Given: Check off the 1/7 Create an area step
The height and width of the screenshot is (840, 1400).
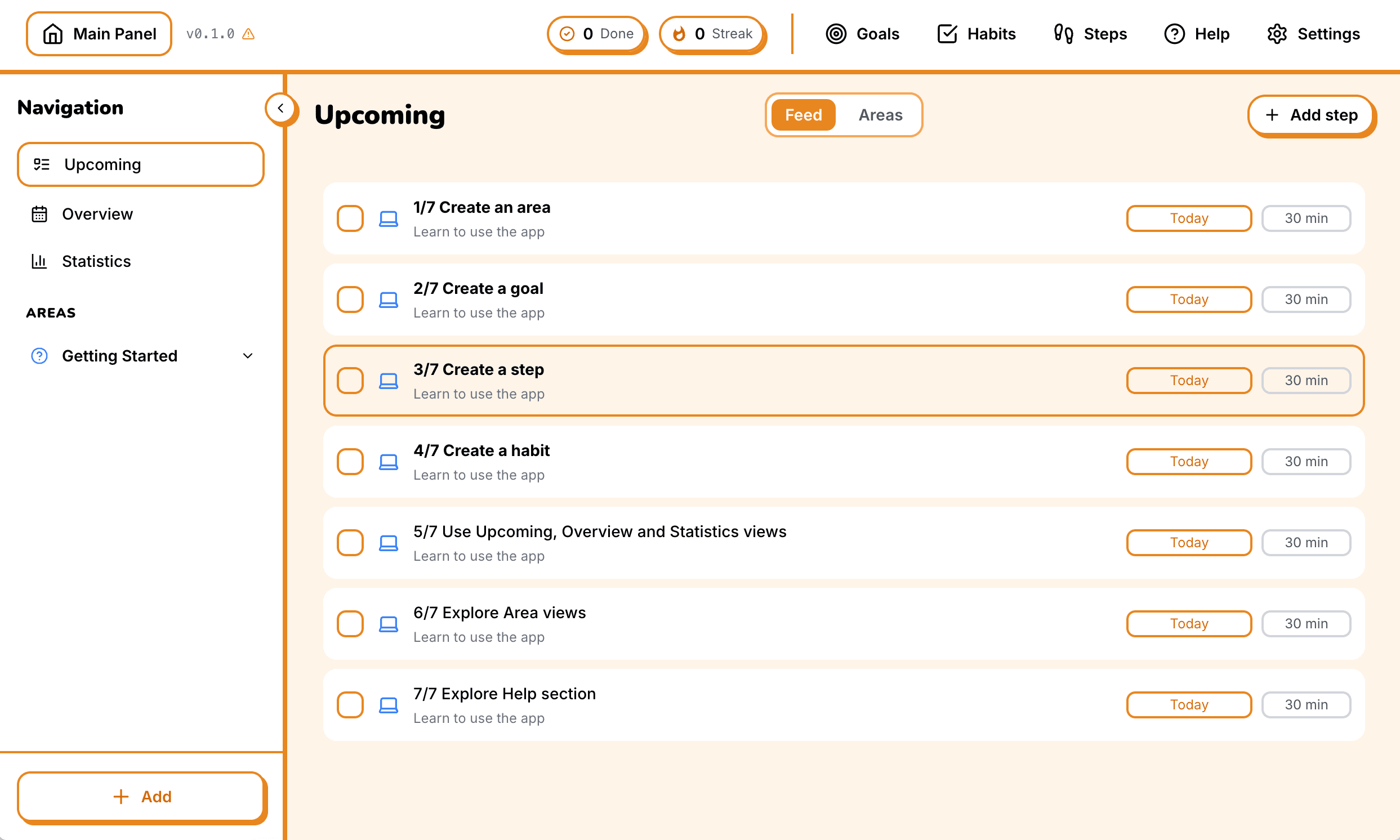Looking at the screenshot, I should click(x=350, y=218).
